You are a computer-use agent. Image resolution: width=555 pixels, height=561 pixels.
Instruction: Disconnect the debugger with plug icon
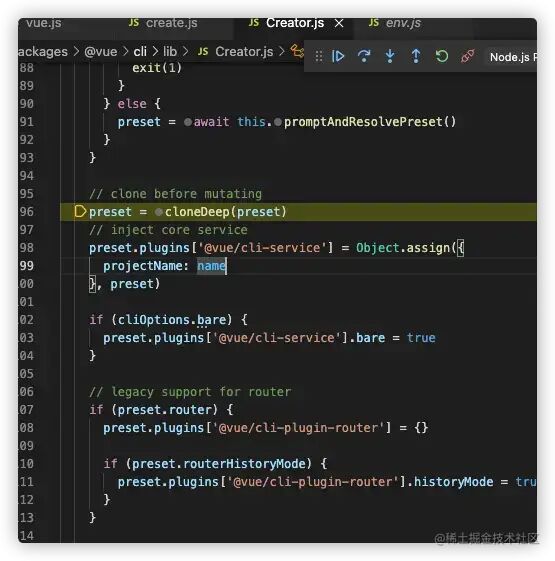click(468, 56)
